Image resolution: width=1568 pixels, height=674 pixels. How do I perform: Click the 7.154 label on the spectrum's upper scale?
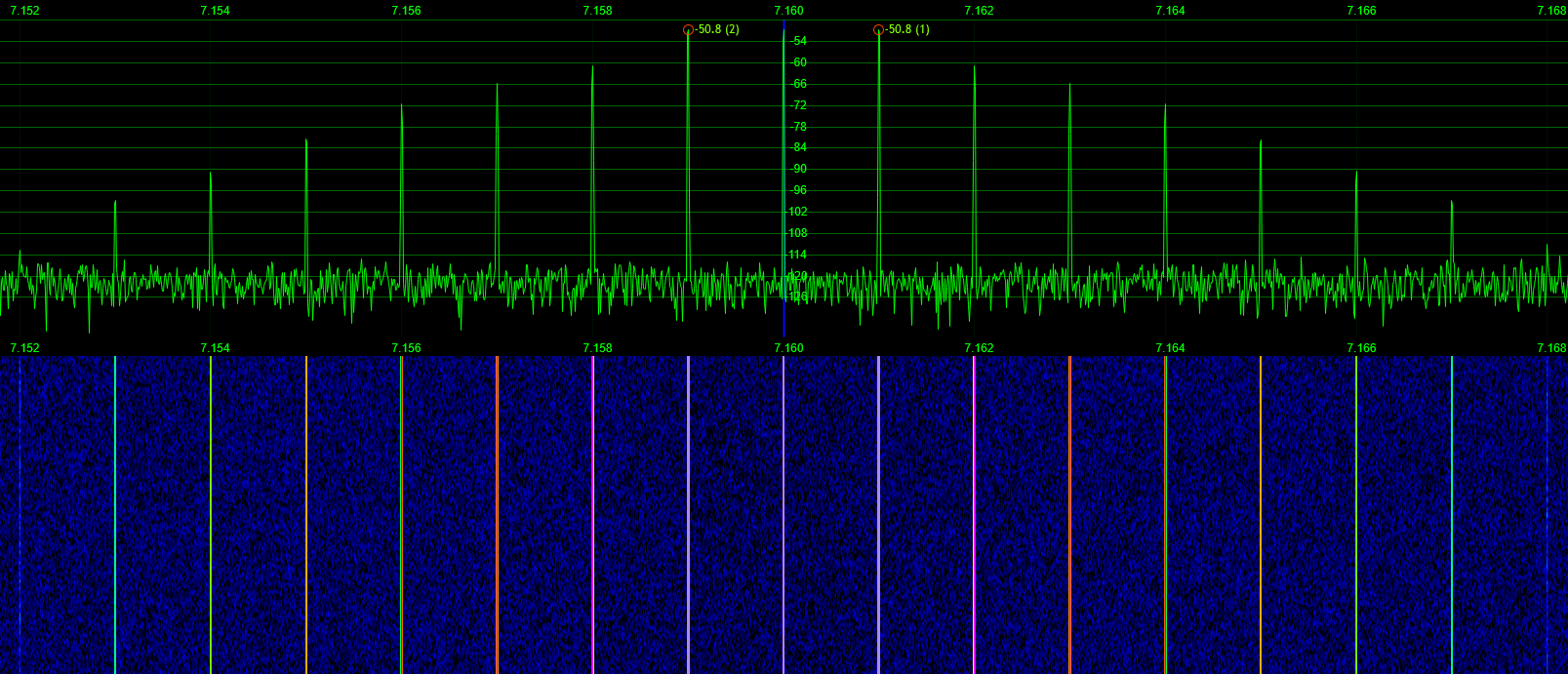click(x=215, y=11)
